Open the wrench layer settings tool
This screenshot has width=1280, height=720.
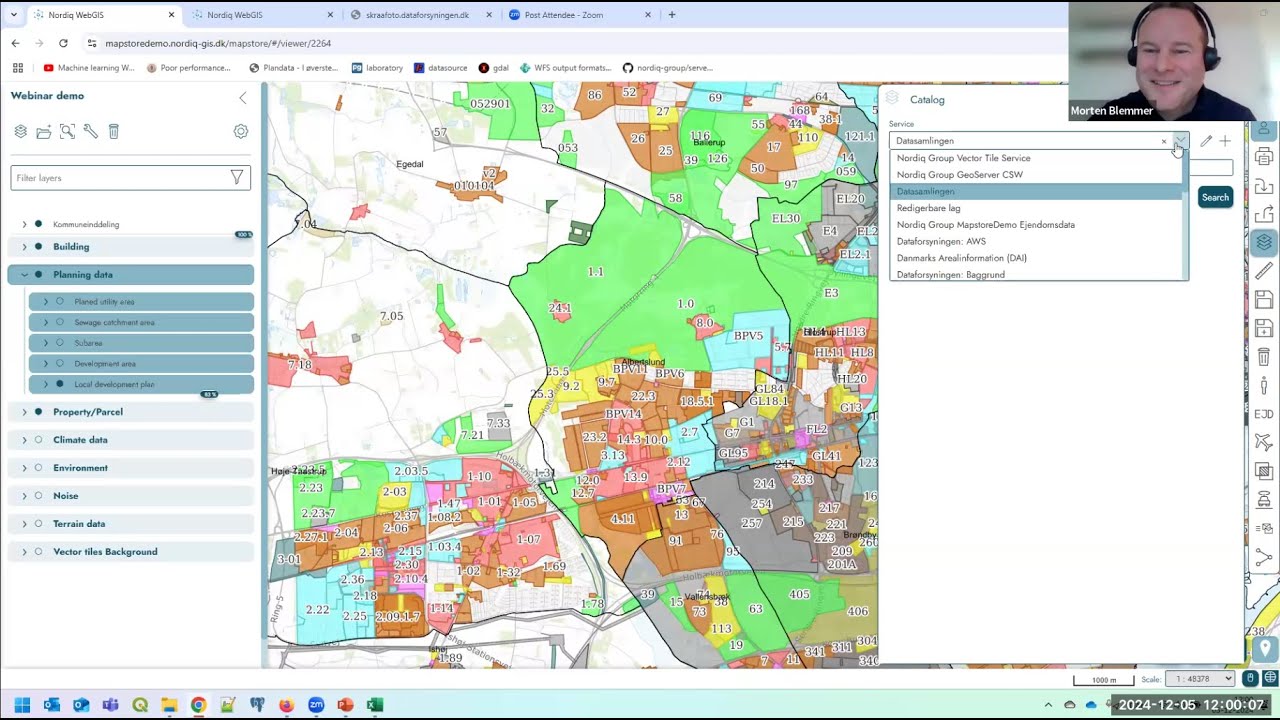(90, 131)
